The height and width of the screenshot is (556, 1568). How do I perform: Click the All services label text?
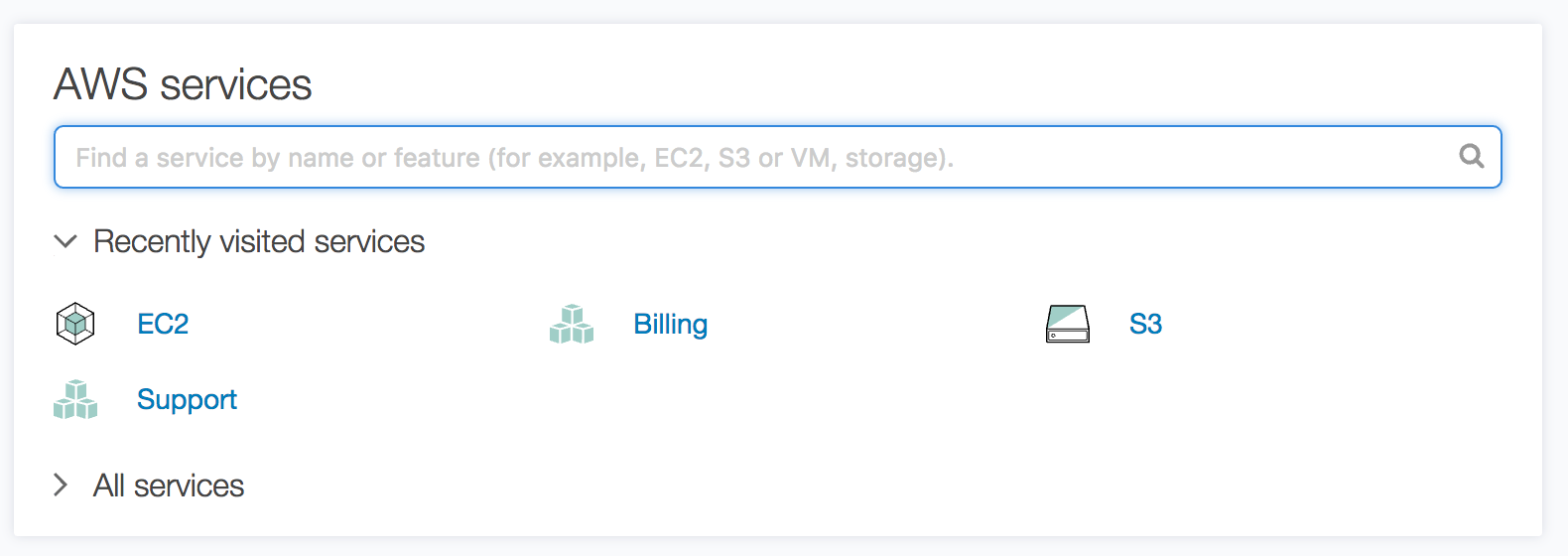pos(169,486)
